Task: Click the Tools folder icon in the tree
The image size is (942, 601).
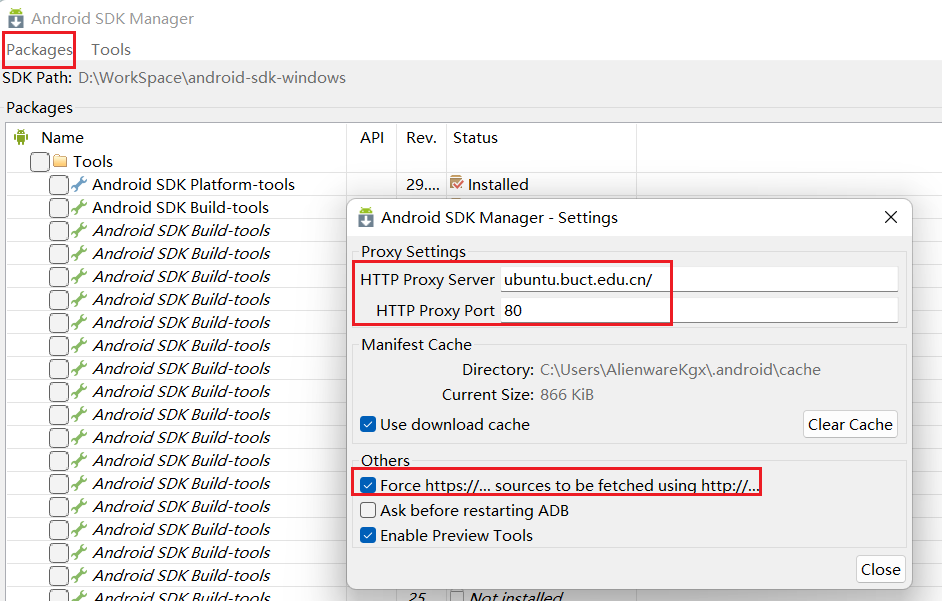Action: pyautogui.click(x=60, y=161)
